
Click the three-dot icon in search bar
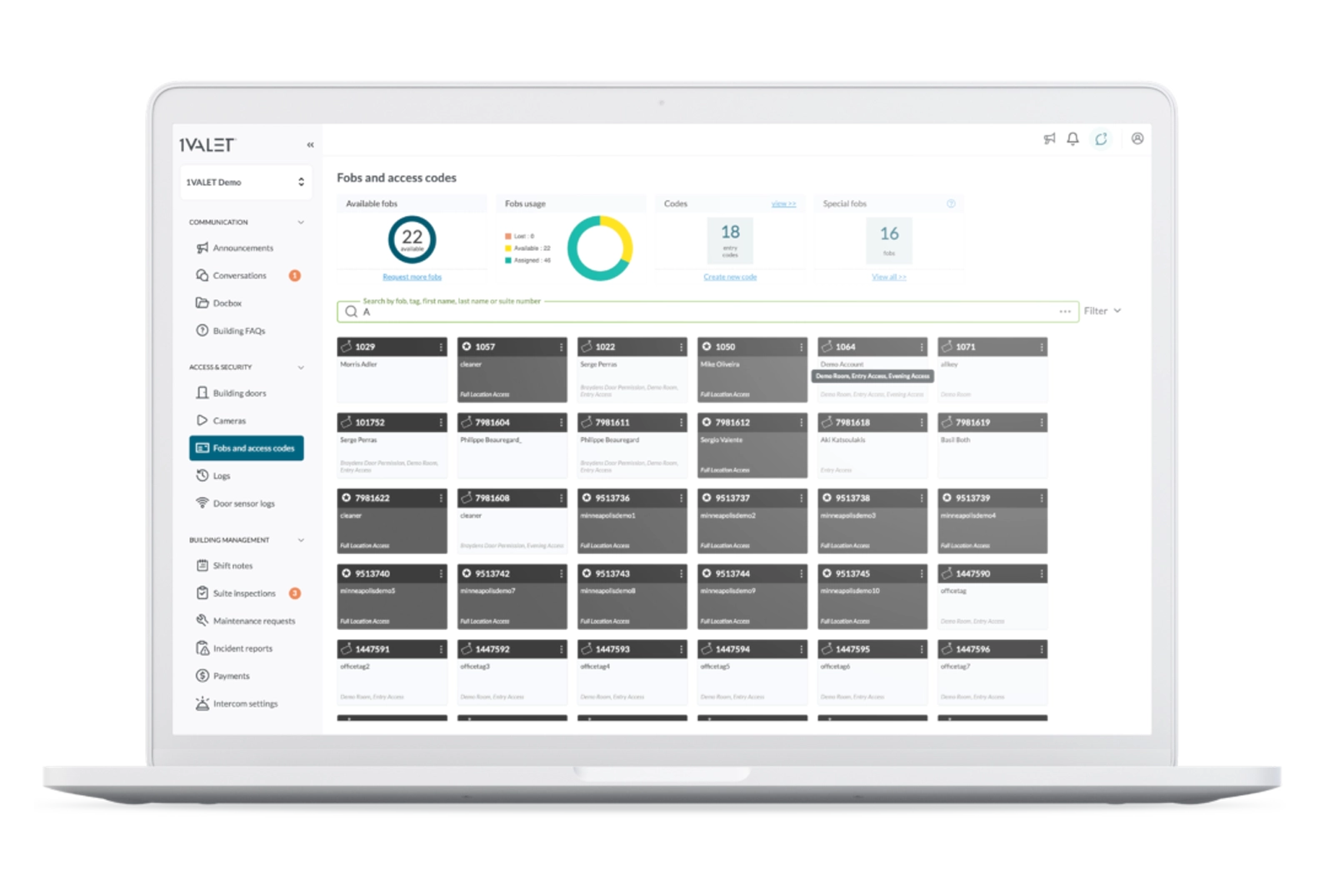tap(1065, 312)
